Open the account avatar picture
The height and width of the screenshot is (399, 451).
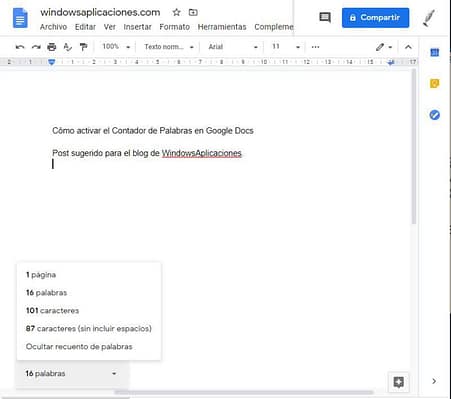[429, 18]
